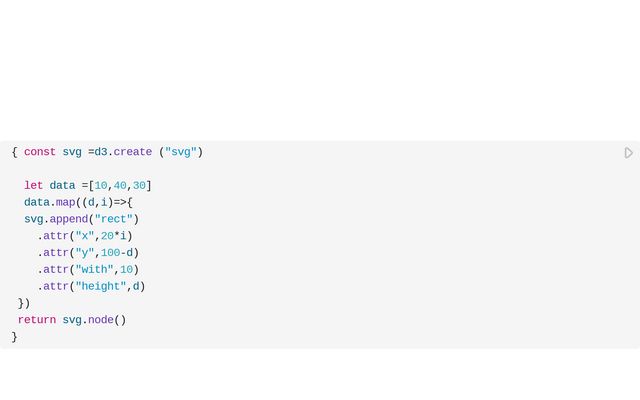640x400 pixels.
Task: Click the "let" keyword
Action: [34, 185]
